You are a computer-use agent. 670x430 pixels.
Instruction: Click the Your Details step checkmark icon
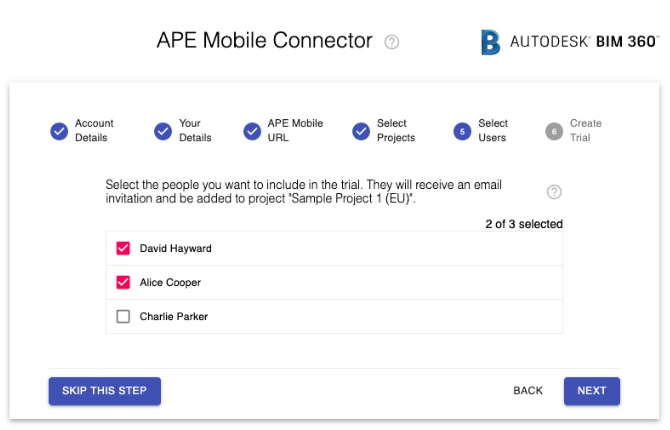coord(163,131)
